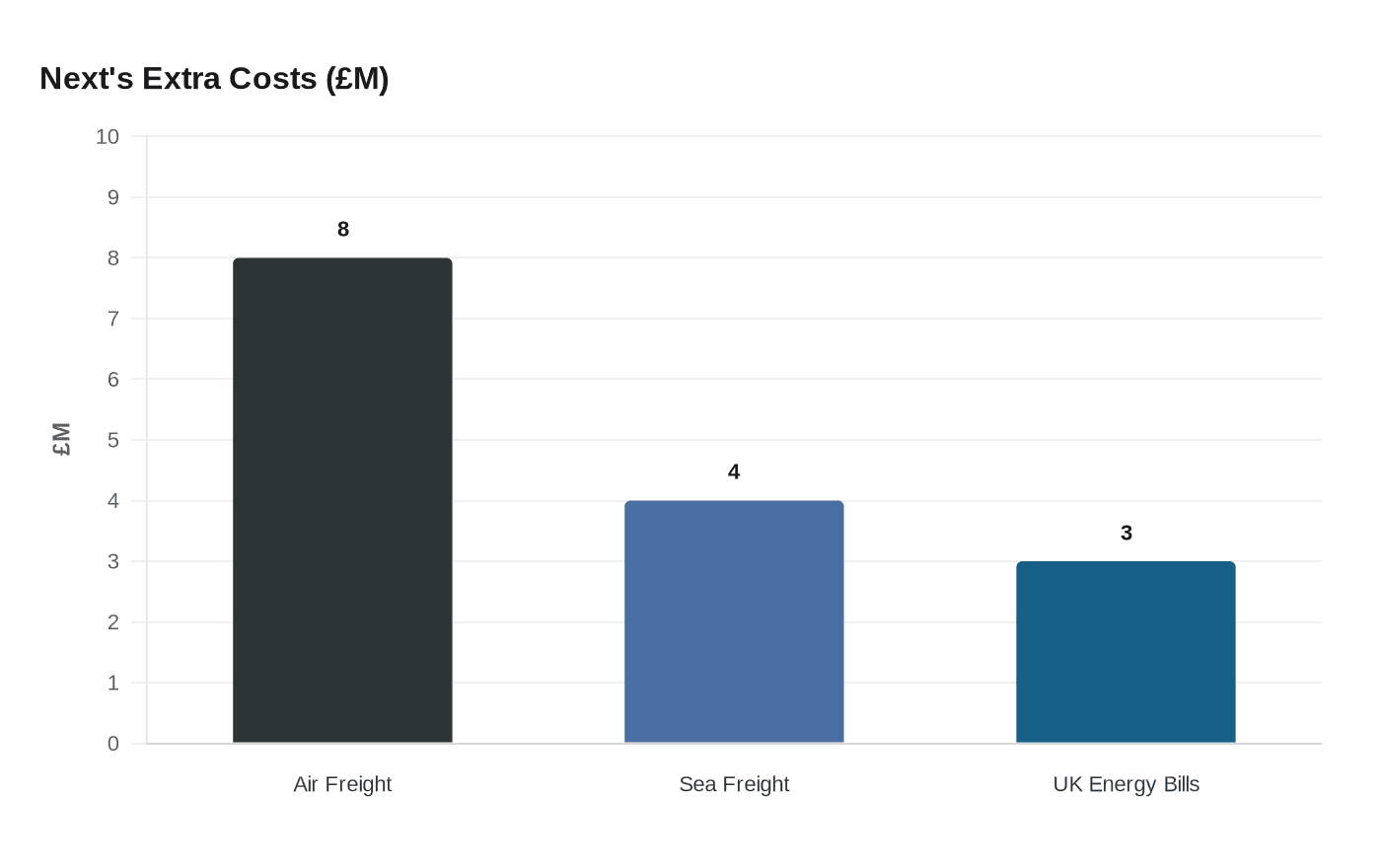Click the £M y-axis title
The height and width of the screenshot is (868, 1381).
coord(61,439)
